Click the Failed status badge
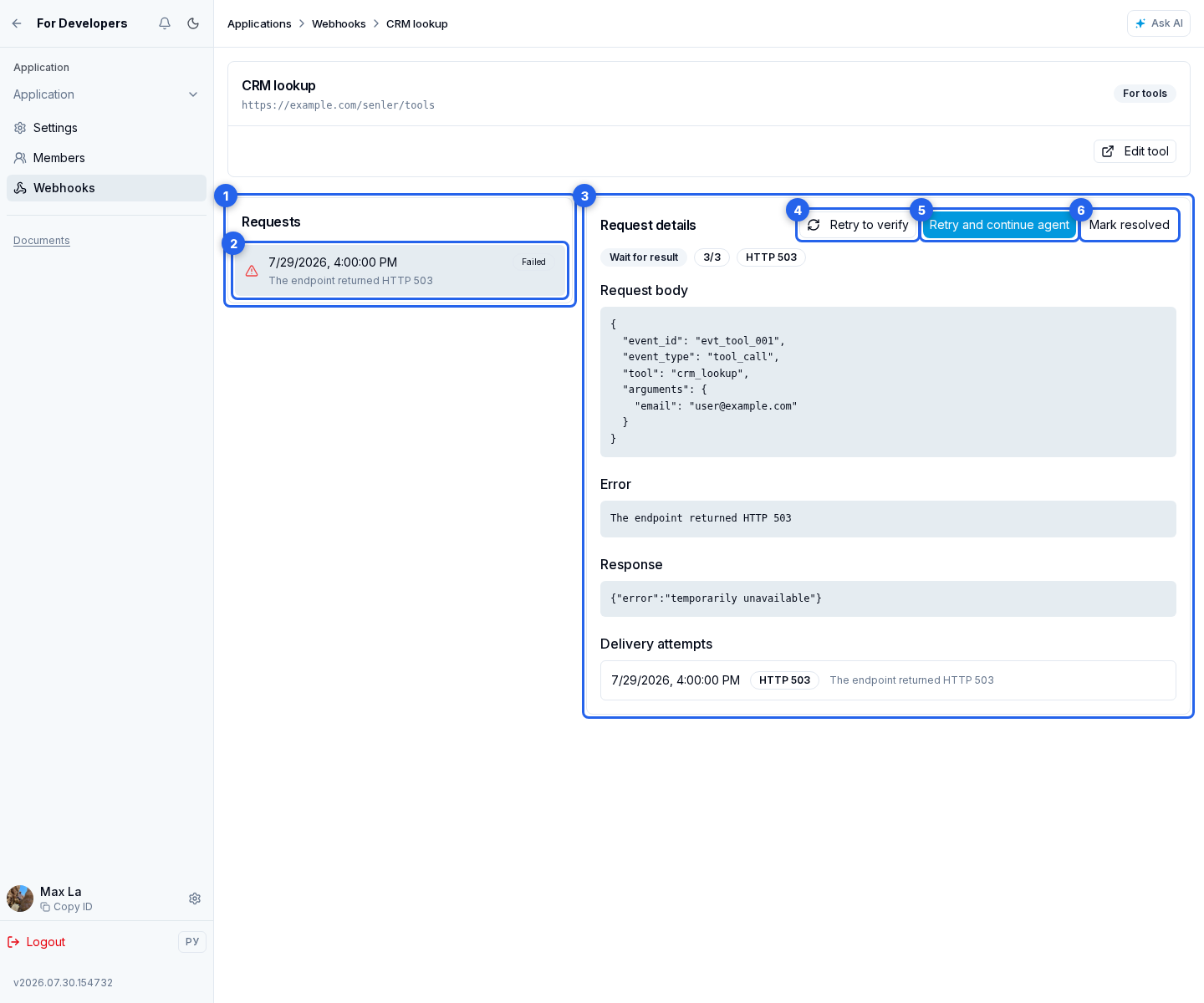The image size is (1204, 1003). (x=533, y=262)
